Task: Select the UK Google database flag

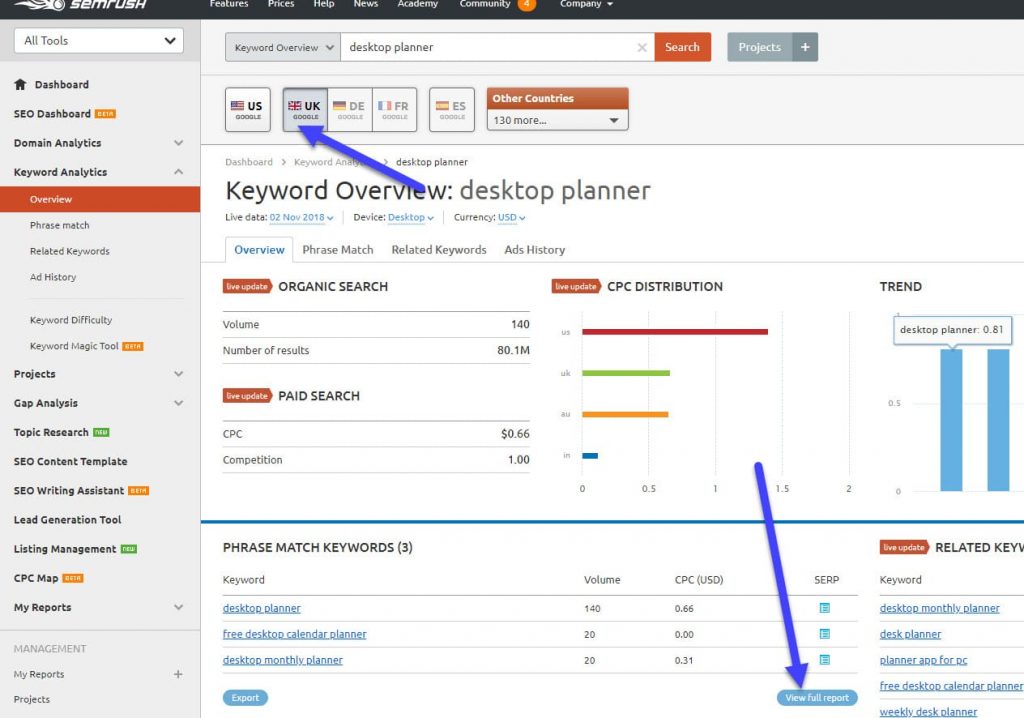Action: point(305,109)
